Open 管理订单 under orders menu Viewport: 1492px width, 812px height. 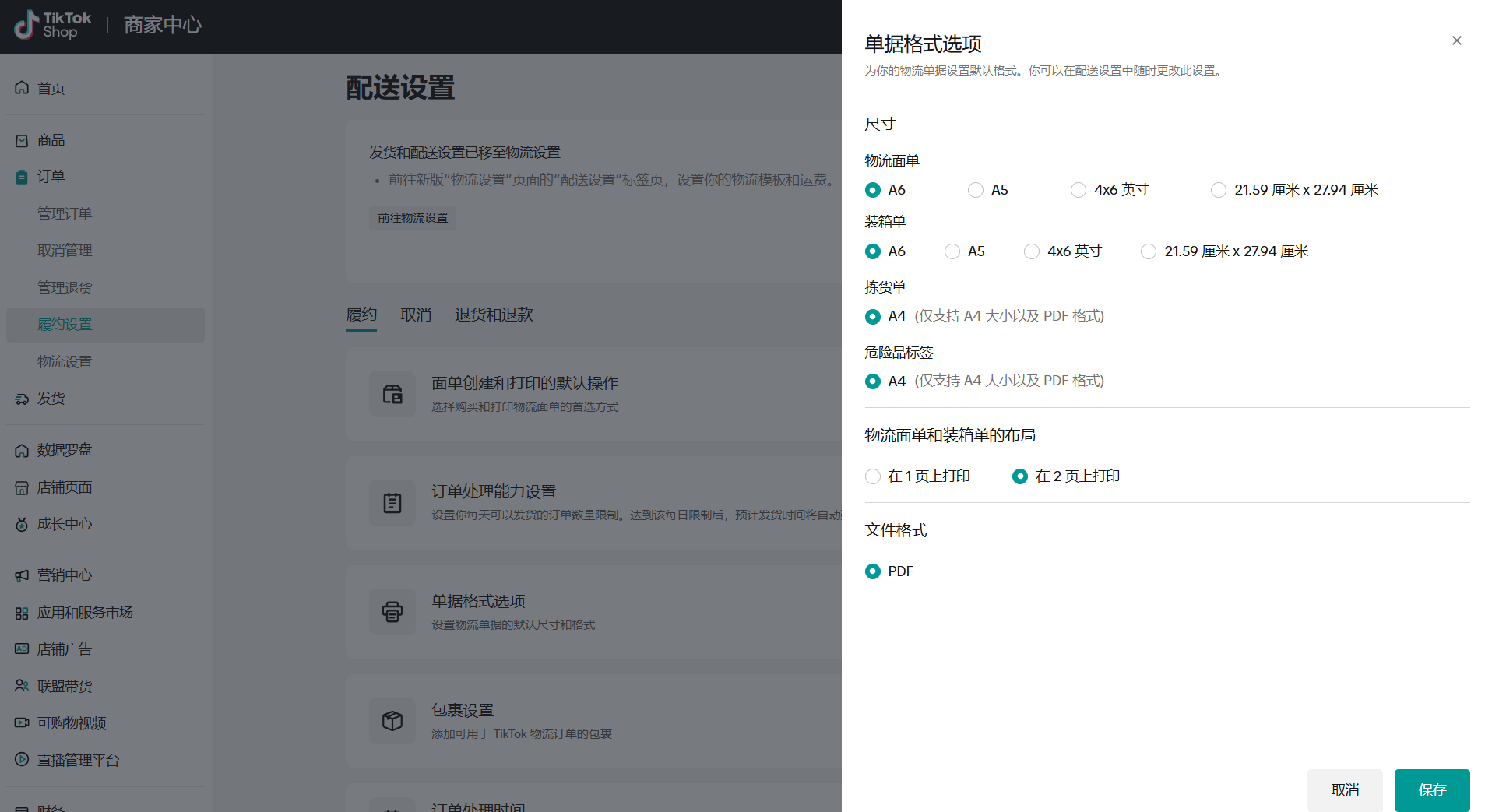coord(65,214)
